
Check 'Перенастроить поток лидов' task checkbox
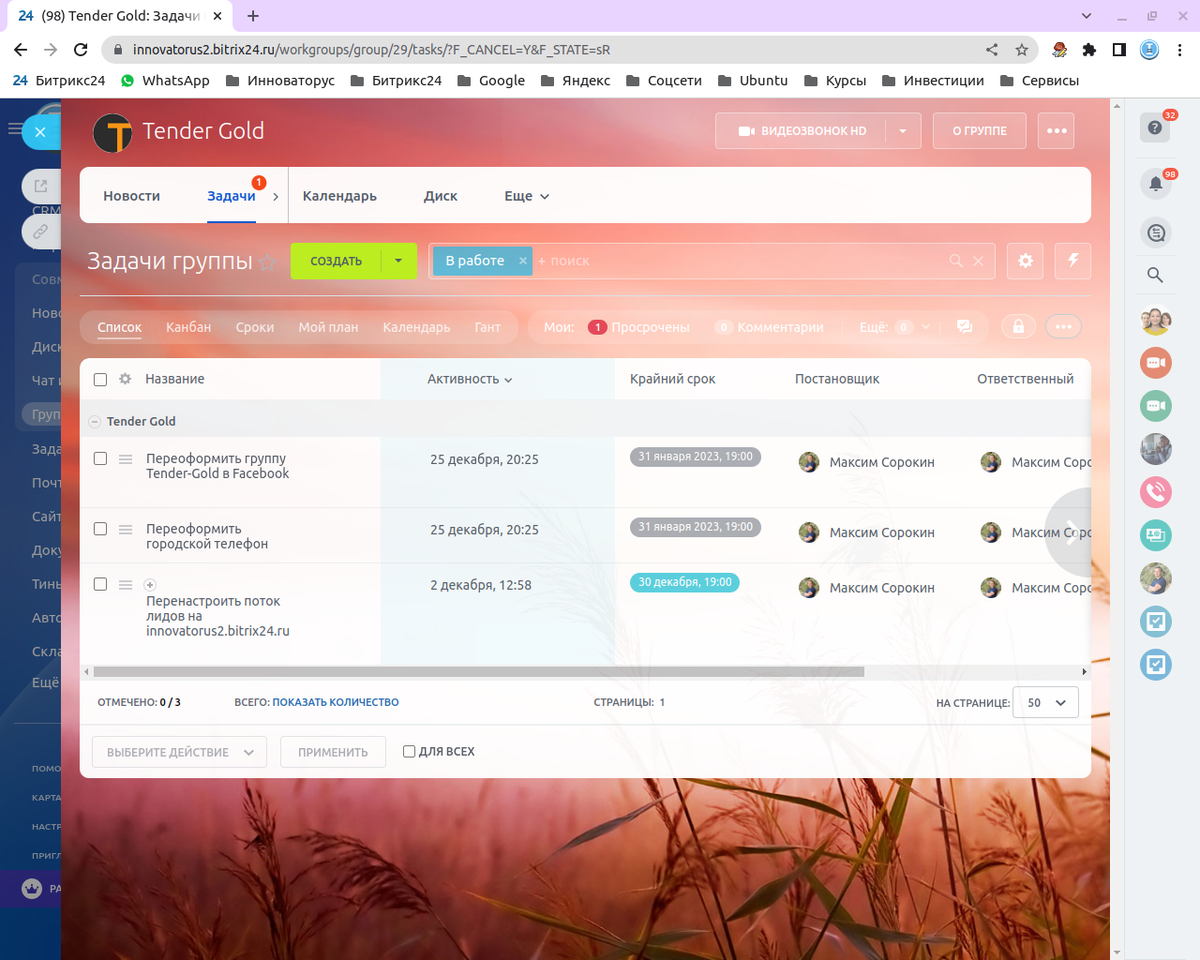(x=100, y=584)
